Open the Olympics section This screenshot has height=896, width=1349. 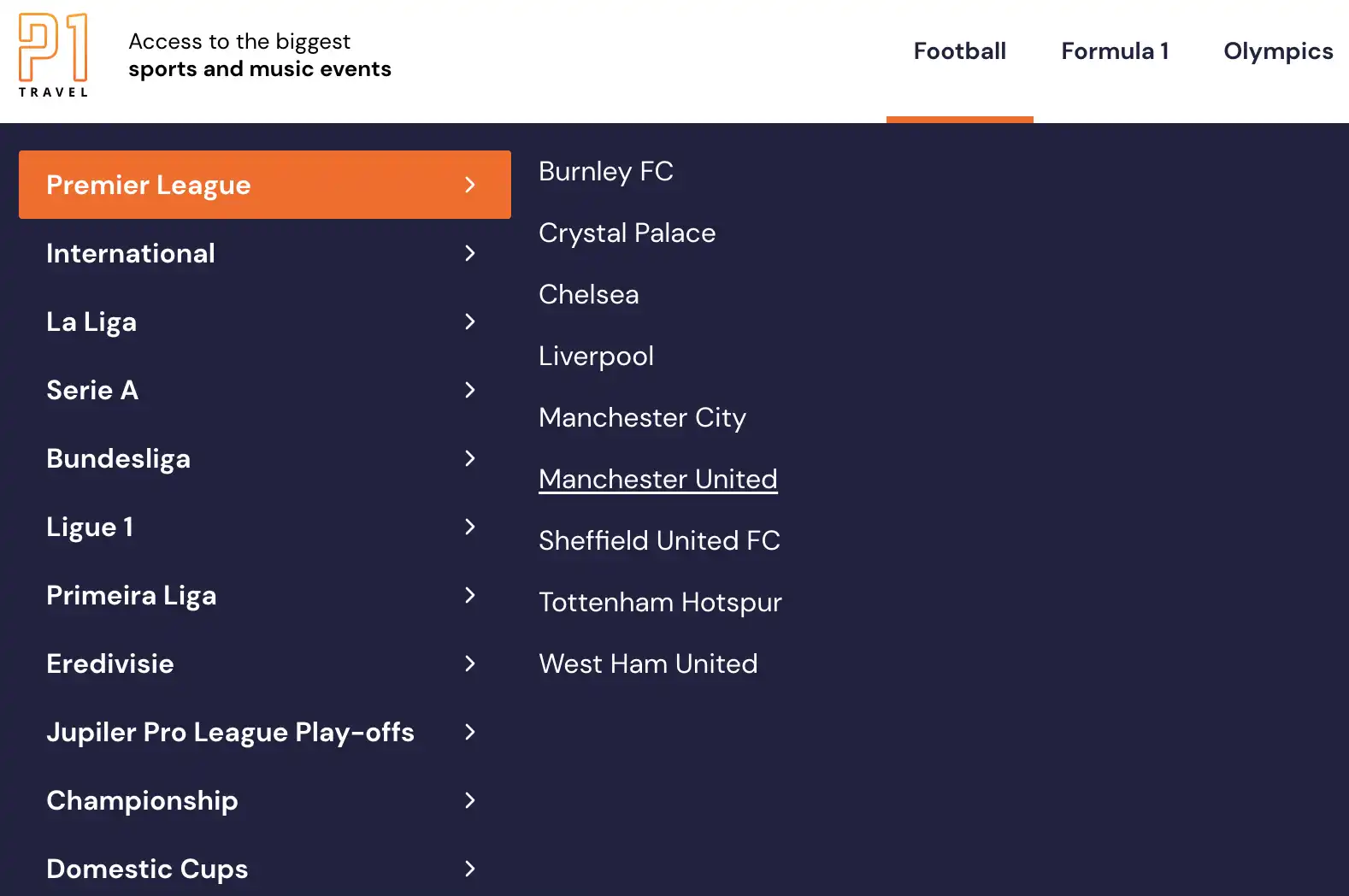[x=1277, y=51]
